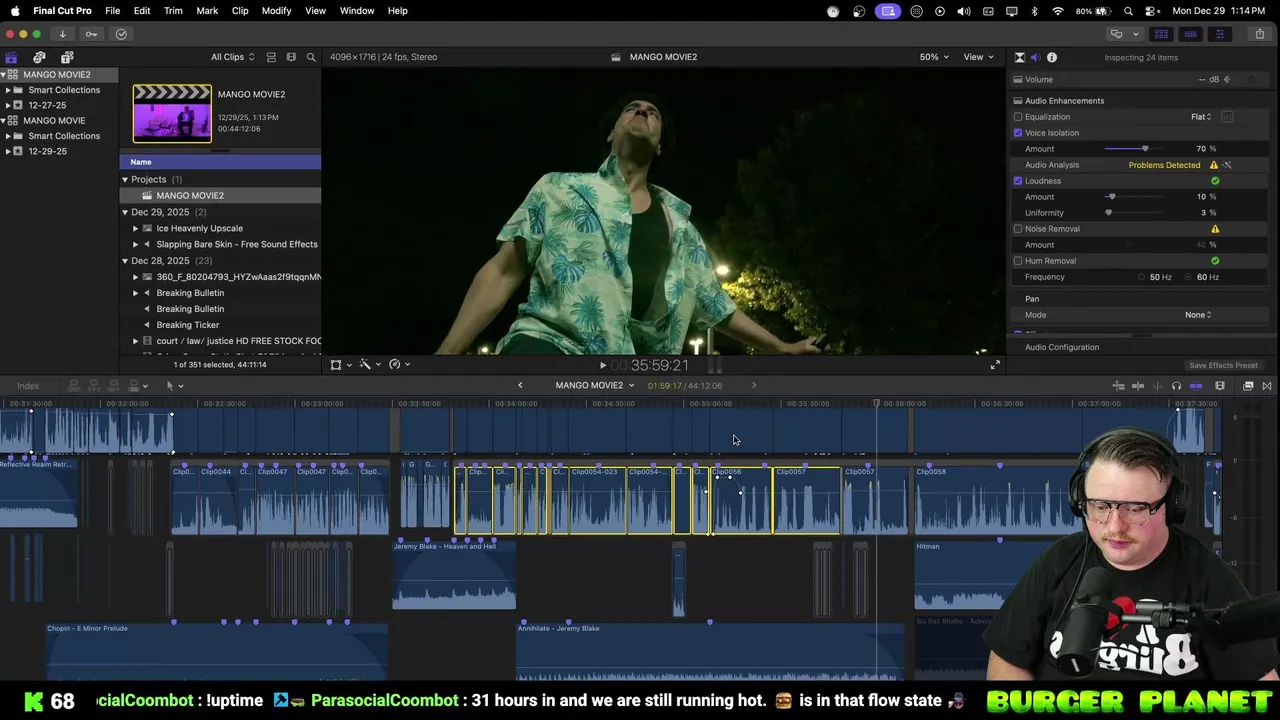Toggle the Audio Analysis enhance wand
The height and width of the screenshot is (720, 1280).
click(x=1227, y=165)
